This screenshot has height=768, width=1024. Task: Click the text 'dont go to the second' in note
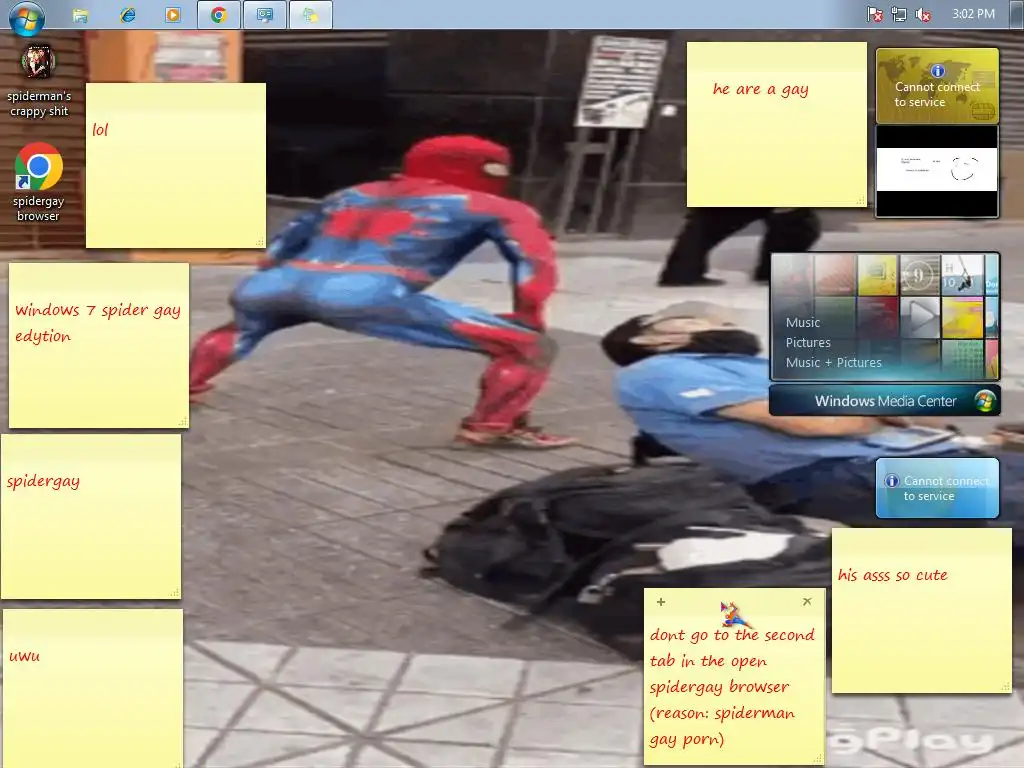[732, 635]
